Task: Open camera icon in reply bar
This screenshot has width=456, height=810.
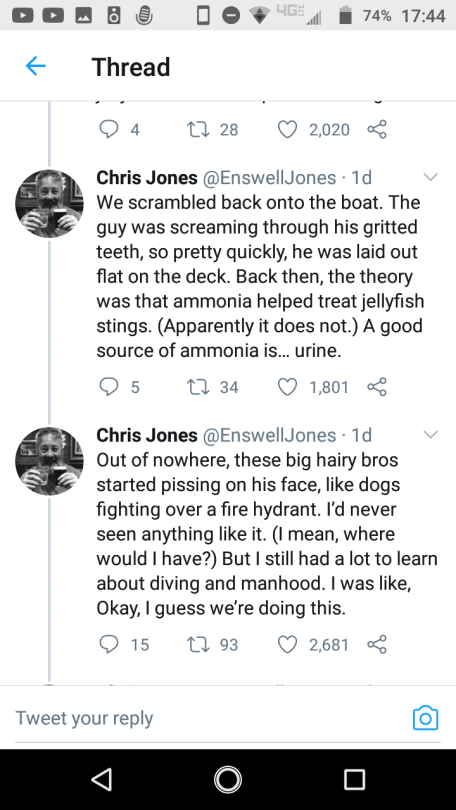Action: [x=426, y=718]
